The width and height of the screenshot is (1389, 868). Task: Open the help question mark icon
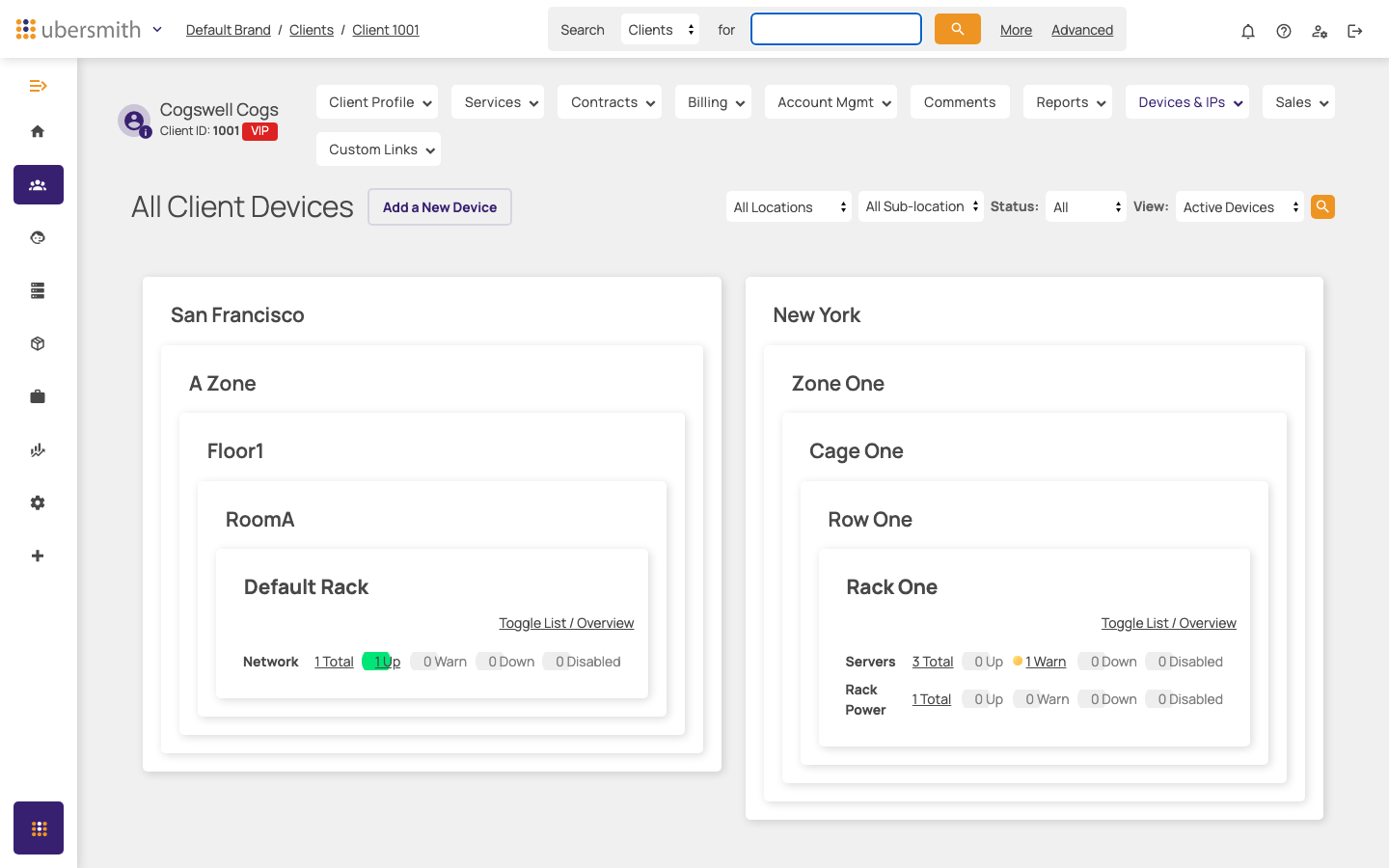[1284, 31]
